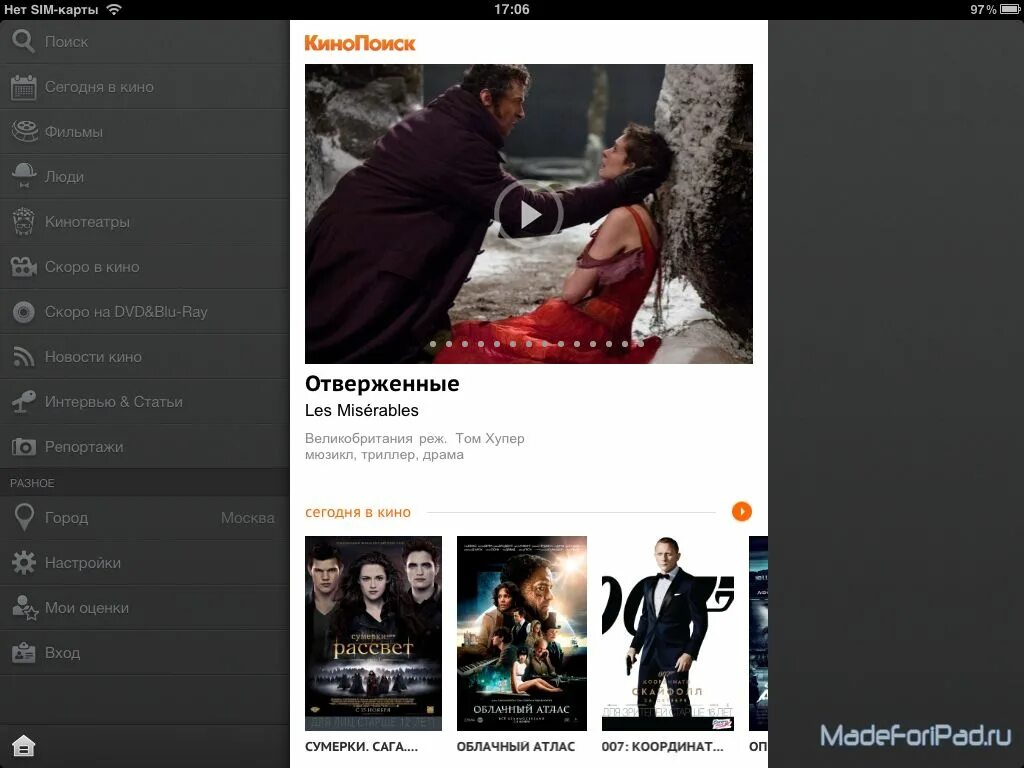This screenshot has height=768, width=1024.
Task: Select the disc icon for DVD&Blu-Ray
Action: point(24,312)
